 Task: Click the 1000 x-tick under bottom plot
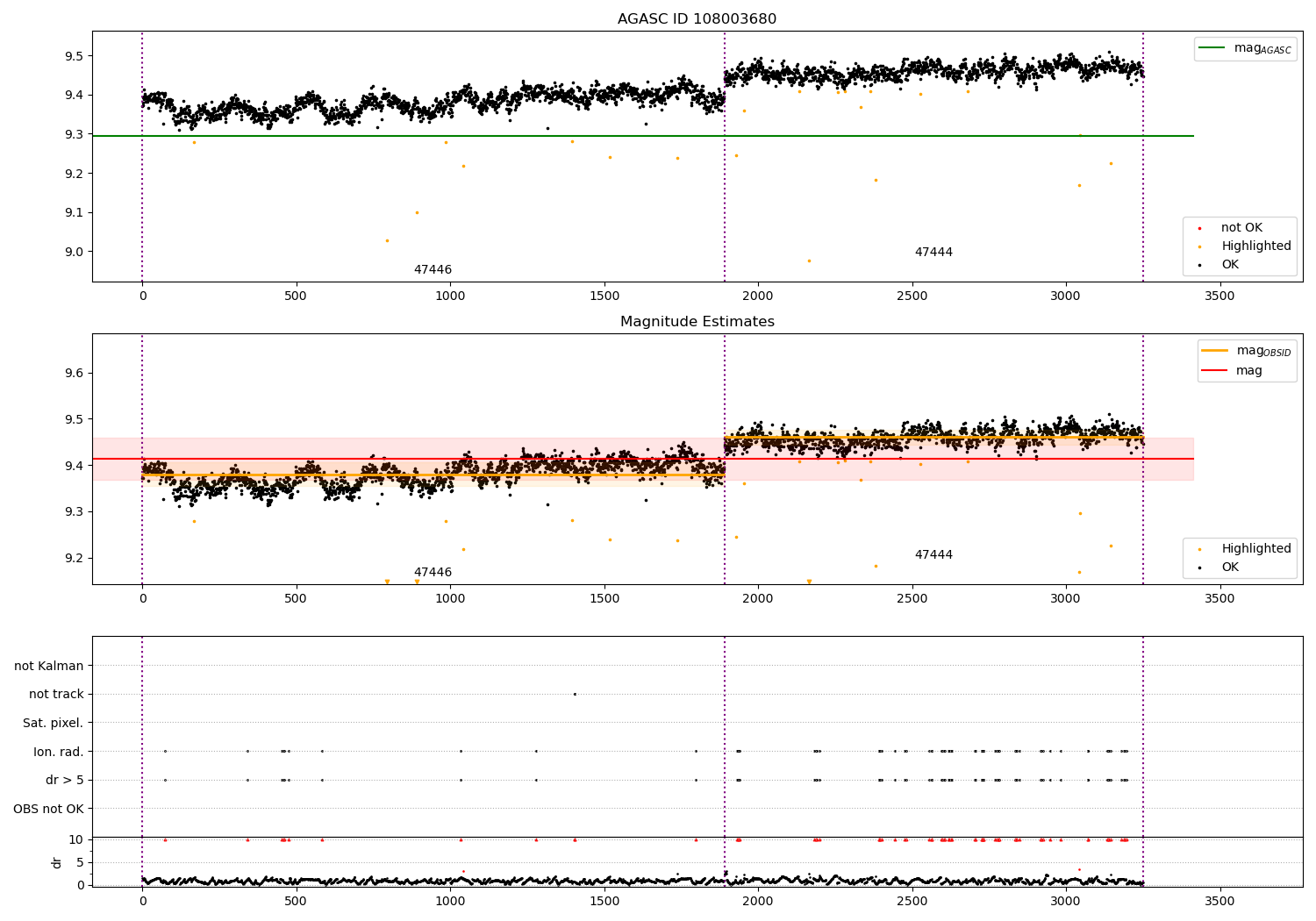[450, 901]
